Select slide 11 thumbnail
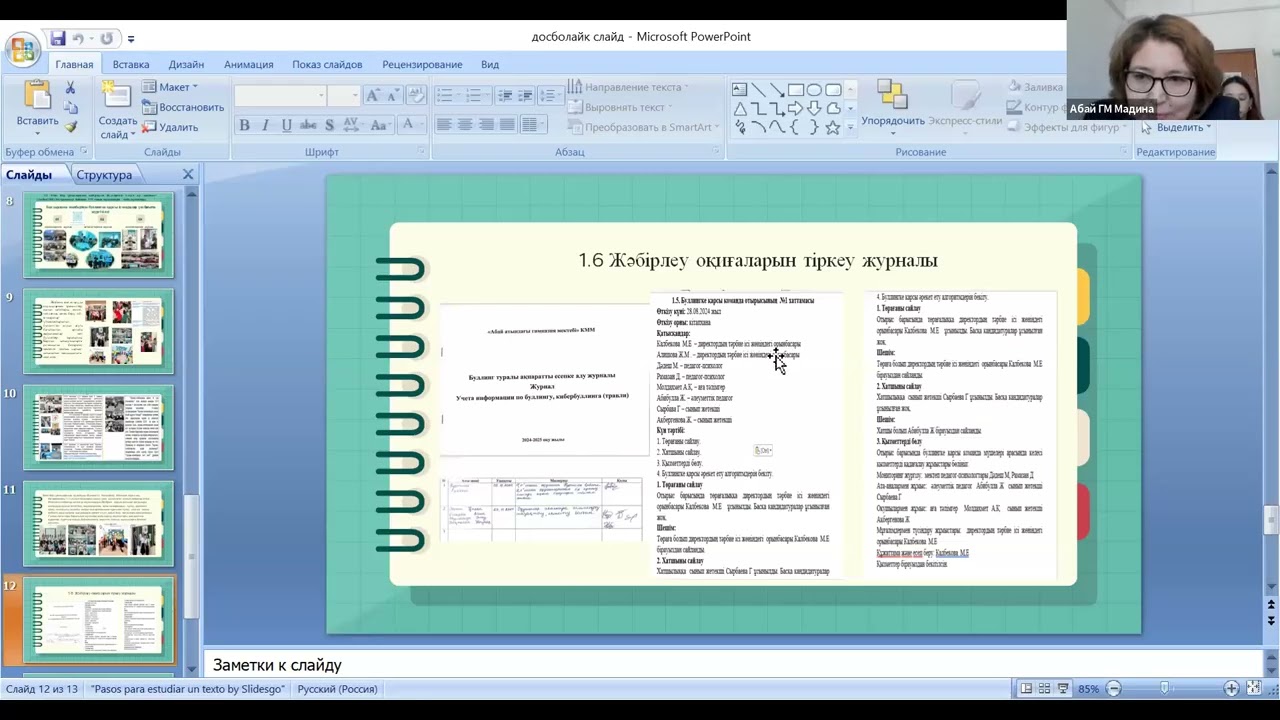Screen dimensions: 1280x720 pos(98,523)
